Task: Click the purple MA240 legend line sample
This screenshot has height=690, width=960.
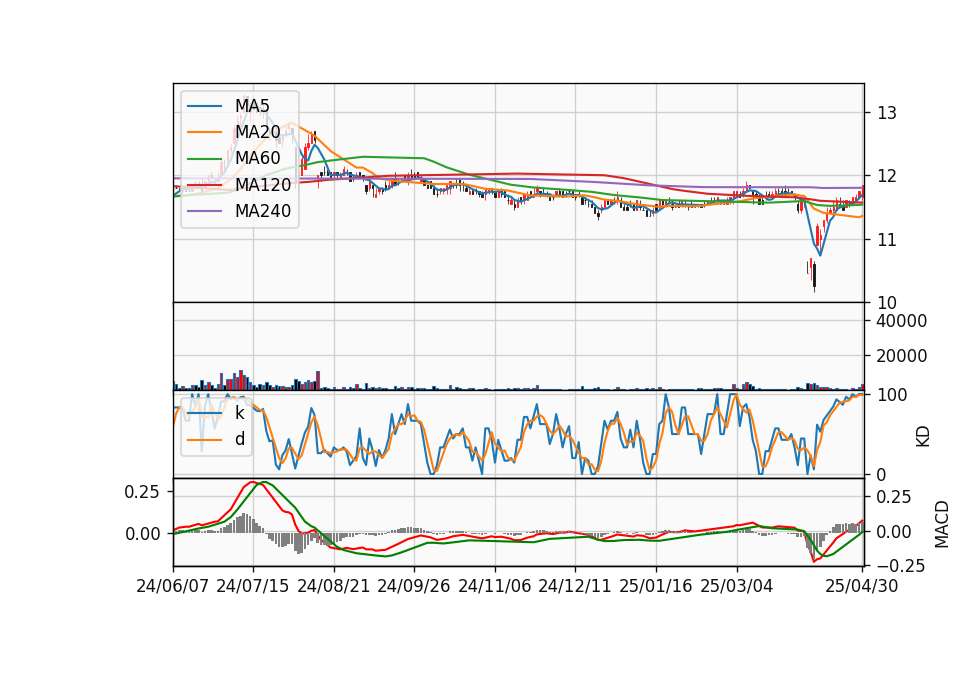Action: [204, 212]
